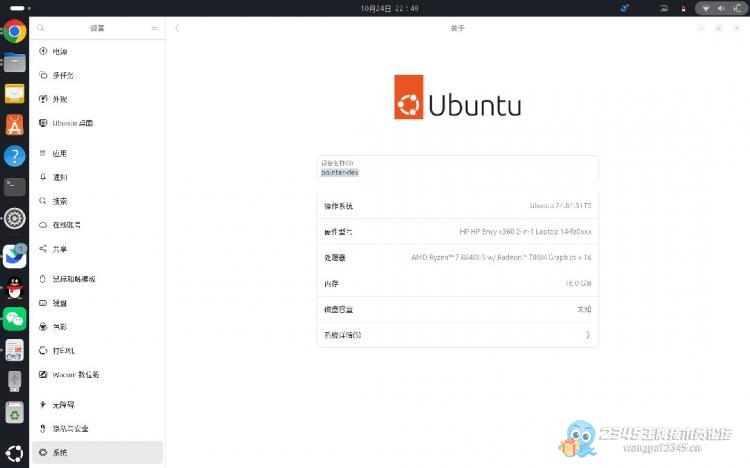Launch Terminal from the dock
Image resolution: width=750 pixels, height=468 pixels.
(x=14, y=187)
